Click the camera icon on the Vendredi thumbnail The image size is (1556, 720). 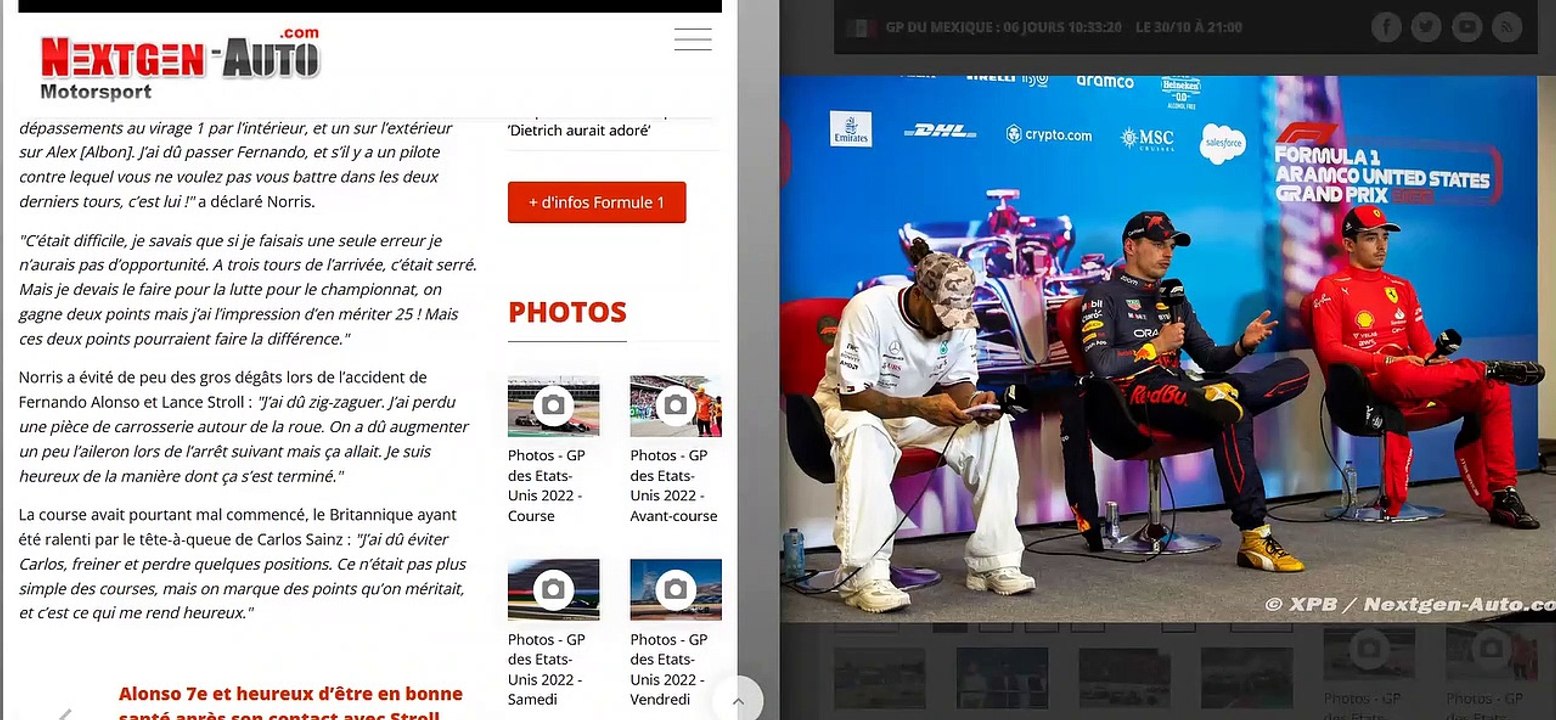click(675, 589)
